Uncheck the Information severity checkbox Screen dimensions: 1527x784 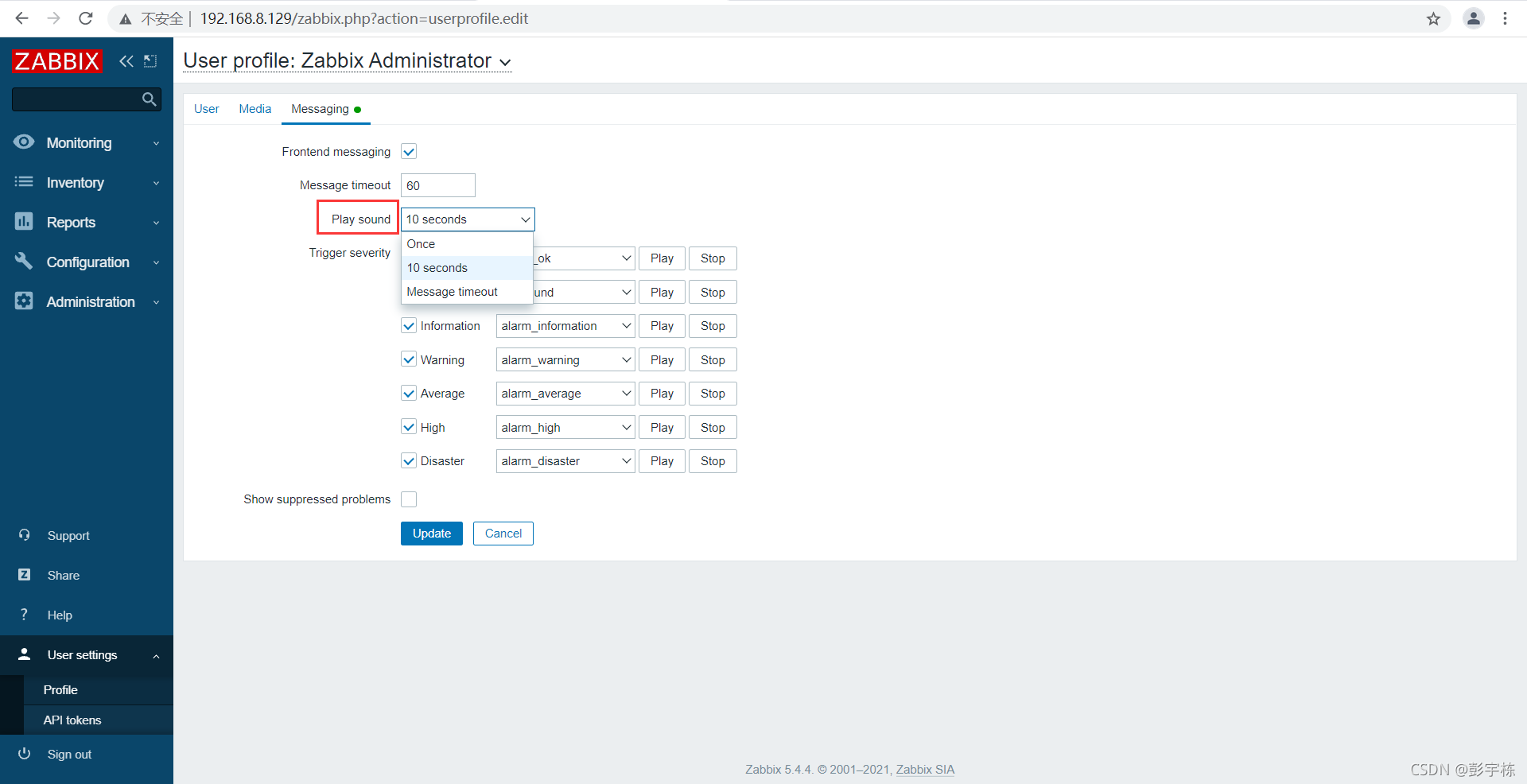[x=409, y=326]
